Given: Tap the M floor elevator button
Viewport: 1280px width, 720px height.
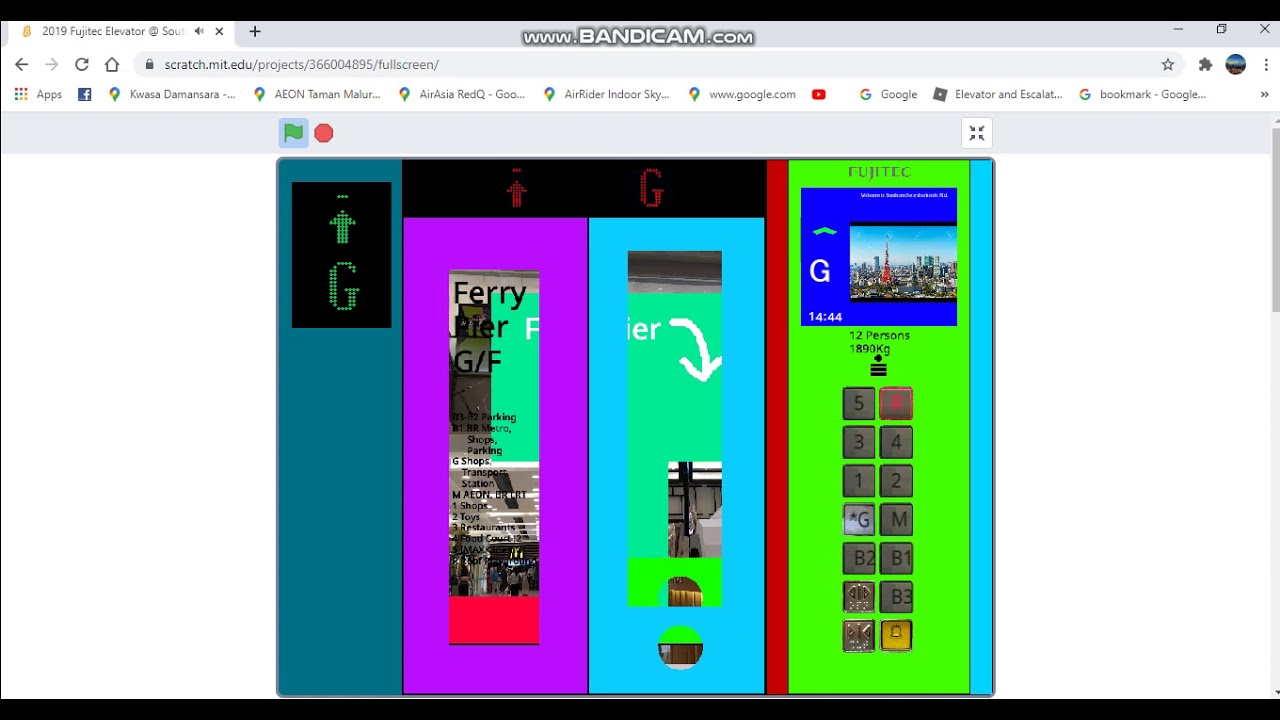Looking at the screenshot, I should pyautogui.click(x=896, y=519).
